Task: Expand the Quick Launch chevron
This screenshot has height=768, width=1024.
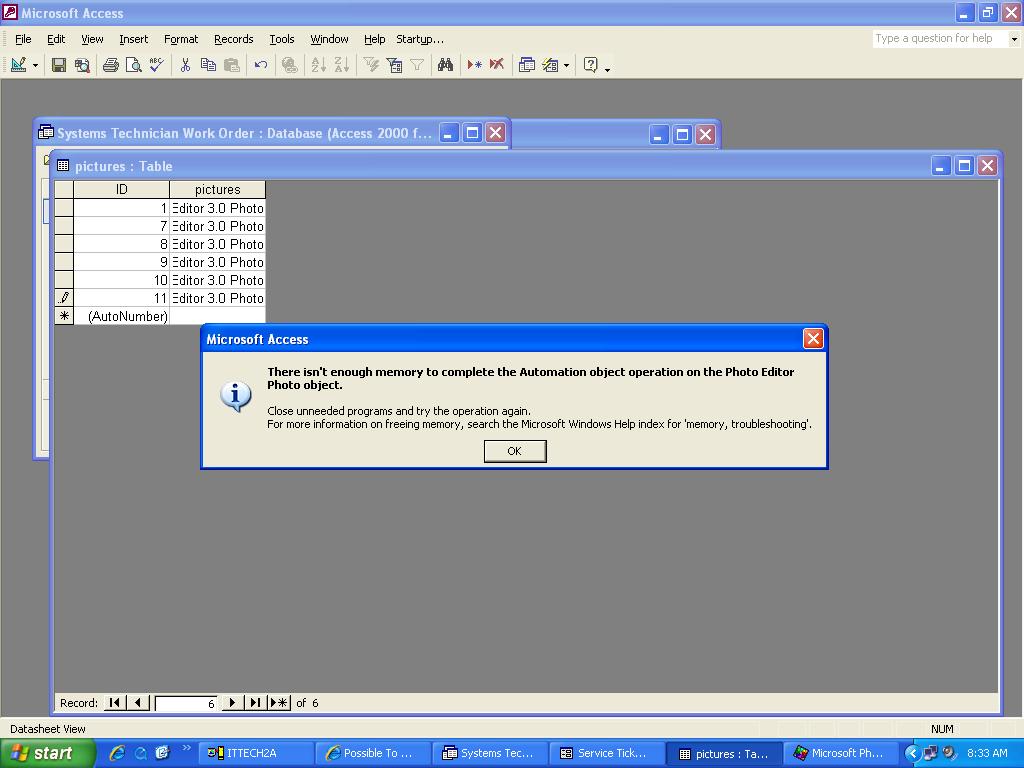Action: point(187,748)
